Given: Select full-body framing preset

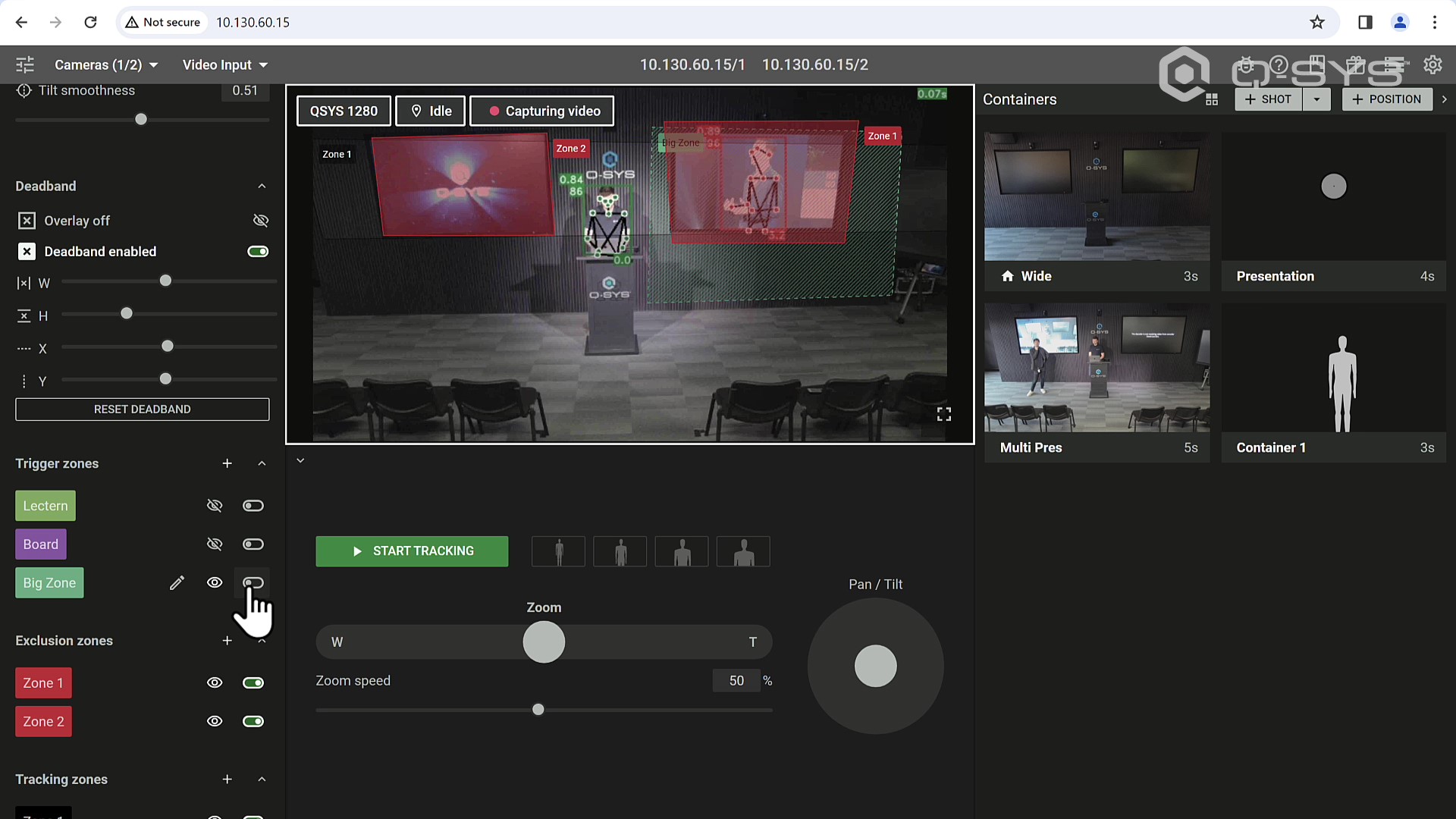Looking at the screenshot, I should point(558,551).
